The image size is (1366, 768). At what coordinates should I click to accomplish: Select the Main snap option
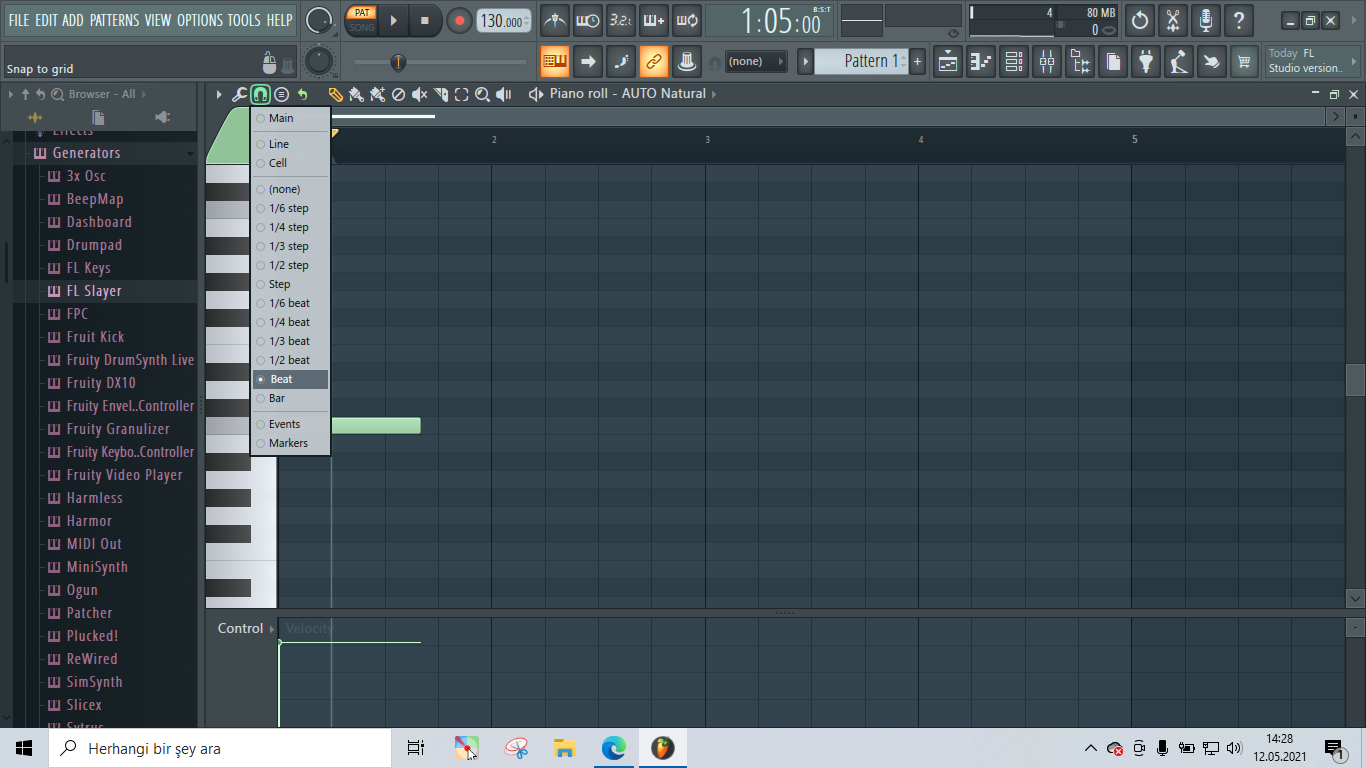[x=290, y=118]
